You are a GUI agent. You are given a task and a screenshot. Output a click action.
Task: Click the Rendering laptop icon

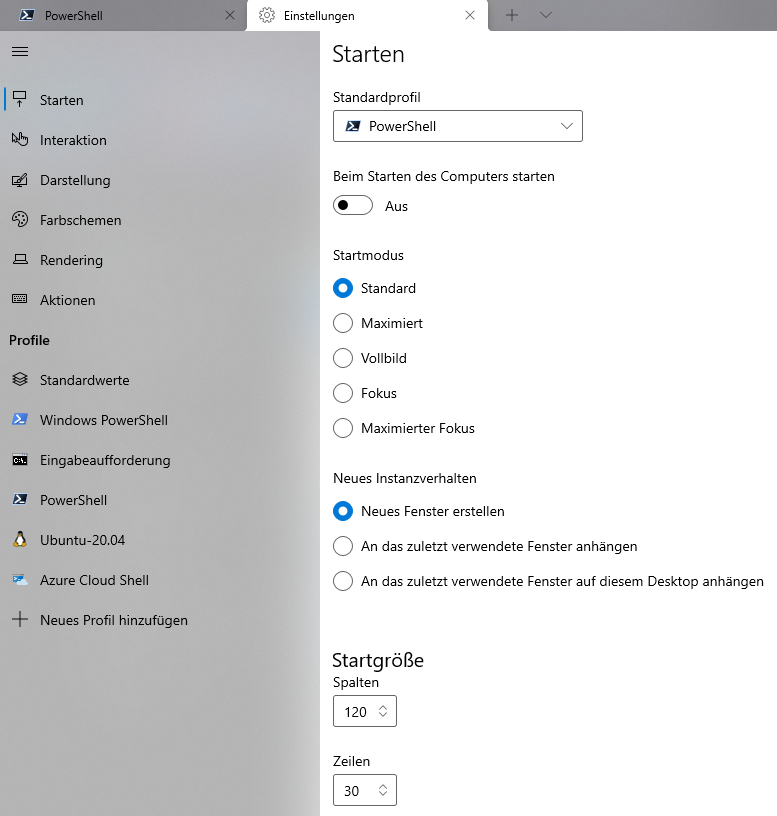[x=20, y=259]
